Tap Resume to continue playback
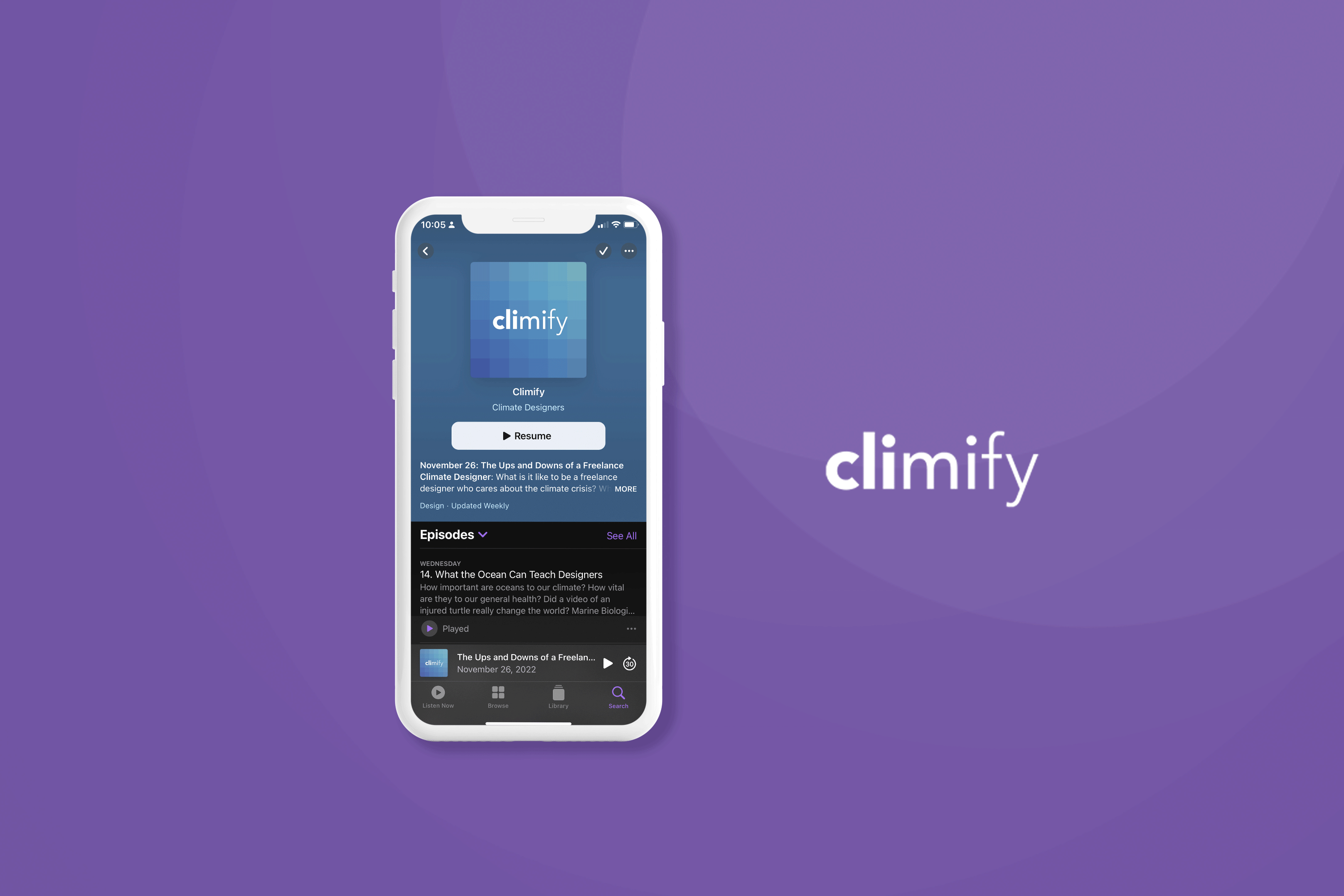 pyautogui.click(x=528, y=434)
